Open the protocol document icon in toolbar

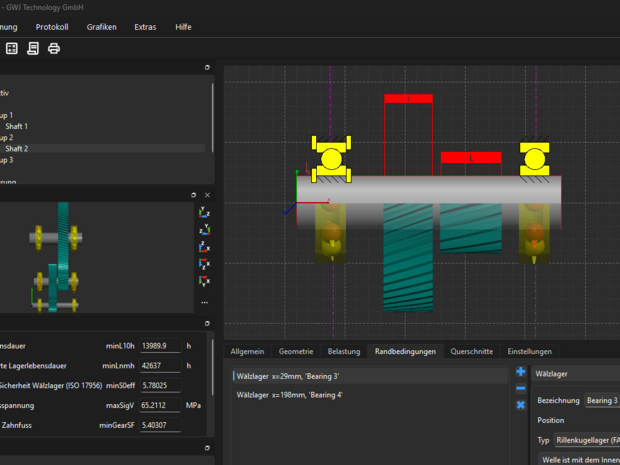click(x=33, y=49)
